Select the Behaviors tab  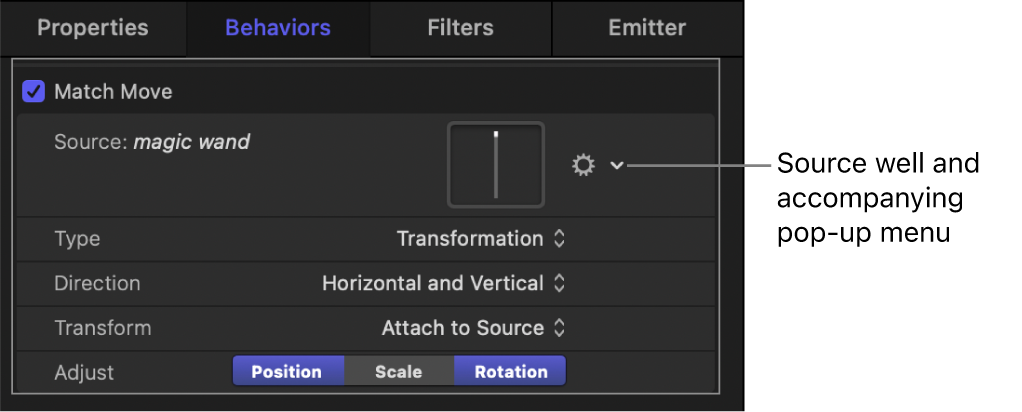point(279,28)
